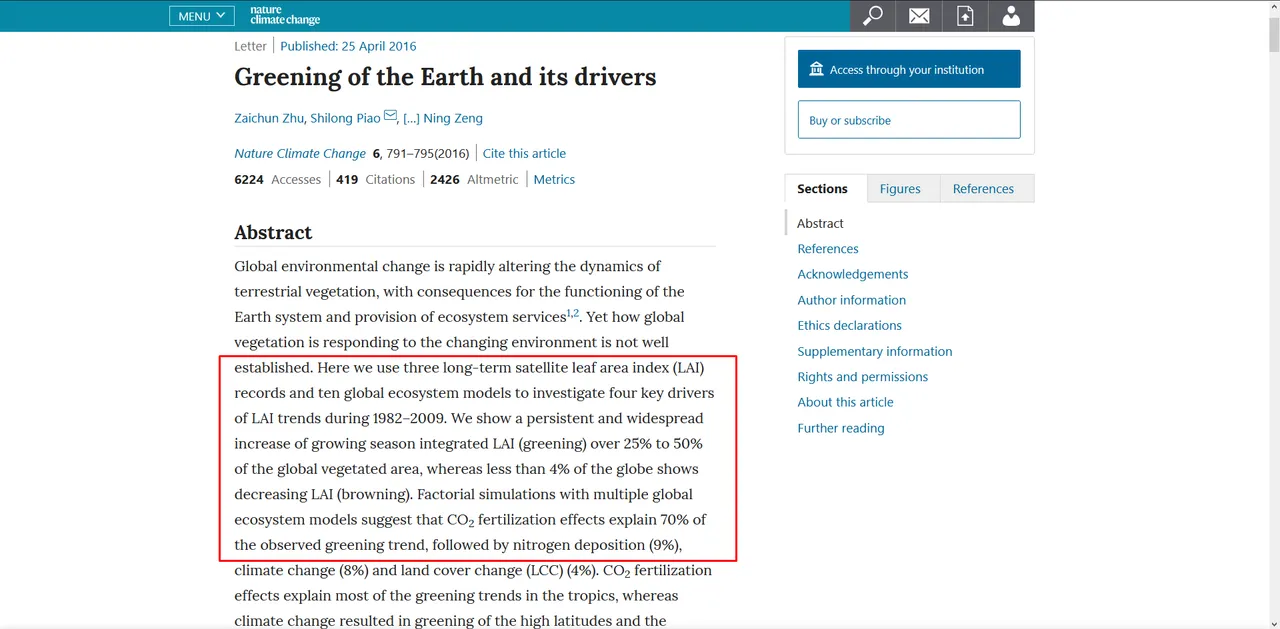This screenshot has width=1280, height=629.
Task: Click the envelope e-alert icon
Action: coord(919,16)
